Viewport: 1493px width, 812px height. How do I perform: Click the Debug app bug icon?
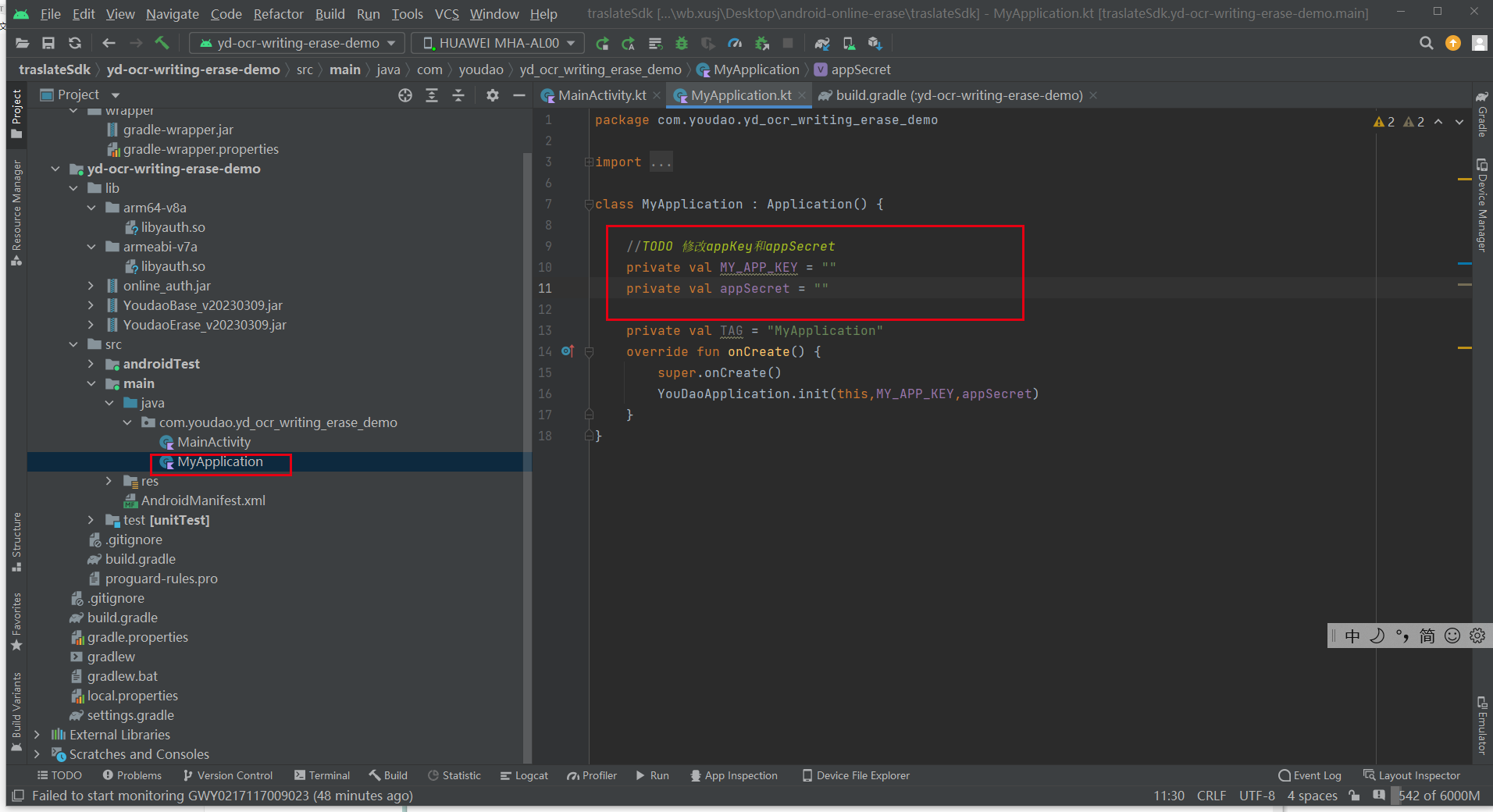click(682, 44)
